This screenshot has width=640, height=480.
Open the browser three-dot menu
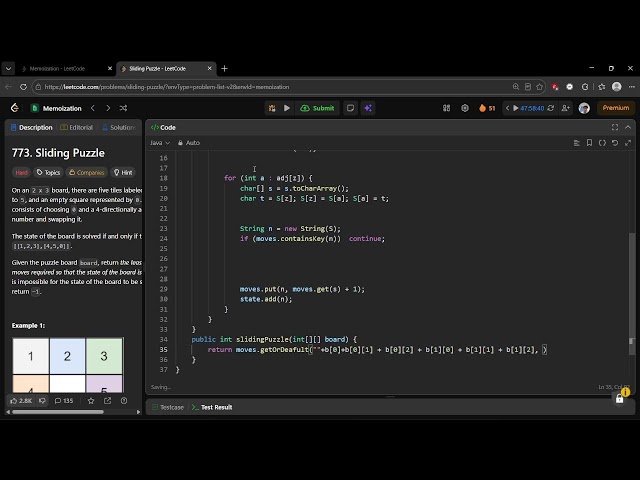click(x=631, y=87)
